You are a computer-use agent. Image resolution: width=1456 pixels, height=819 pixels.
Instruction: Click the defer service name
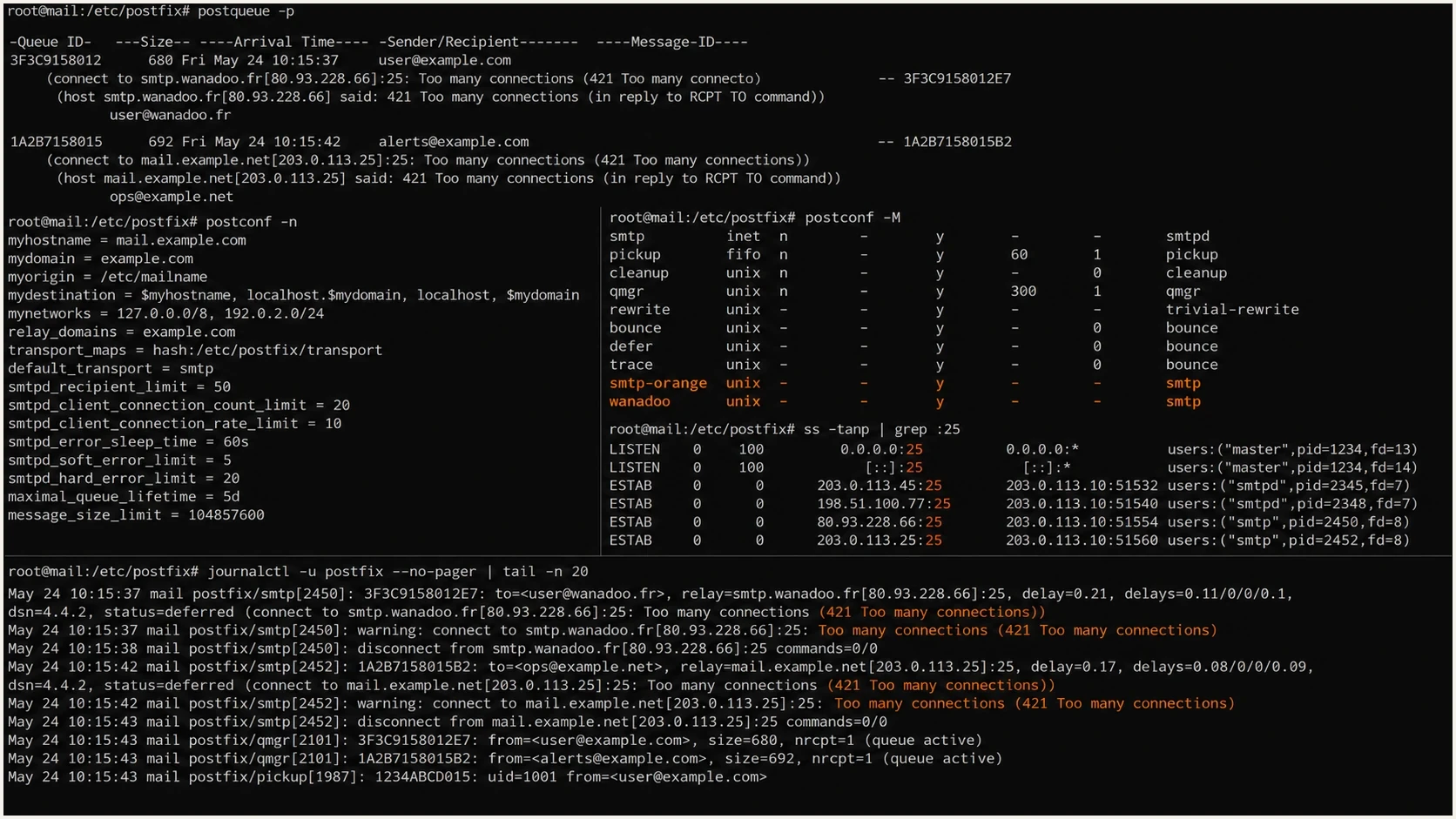[x=630, y=346]
